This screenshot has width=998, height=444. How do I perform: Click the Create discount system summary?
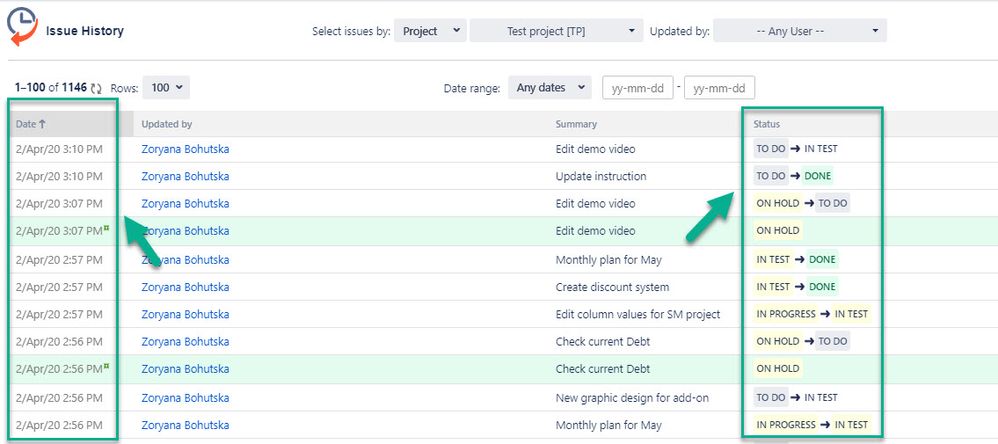click(612, 287)
